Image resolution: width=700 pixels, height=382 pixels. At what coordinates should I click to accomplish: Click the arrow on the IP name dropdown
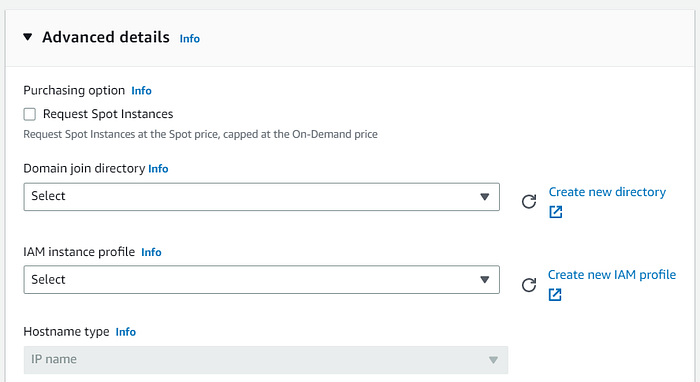tap(493, 360)
